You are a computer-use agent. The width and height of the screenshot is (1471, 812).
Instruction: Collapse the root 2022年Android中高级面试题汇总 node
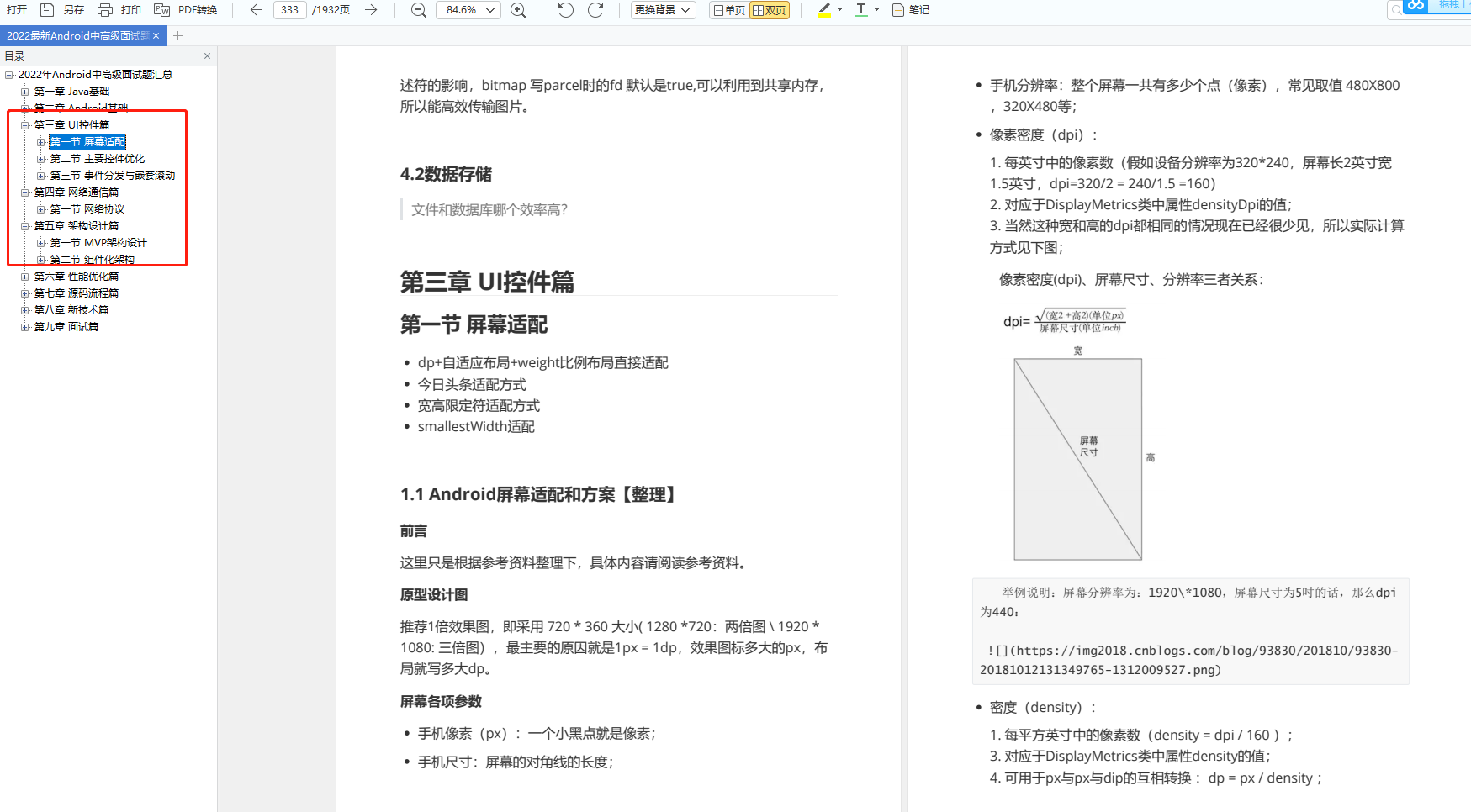pos(9,75)
